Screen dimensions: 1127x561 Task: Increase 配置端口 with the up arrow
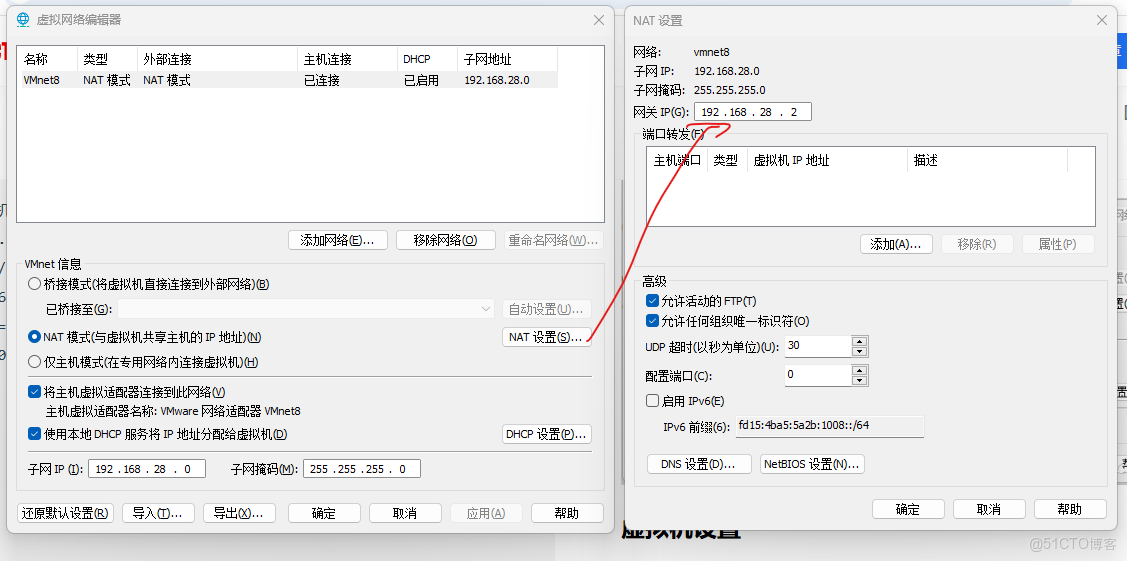[x=860, y=370]
